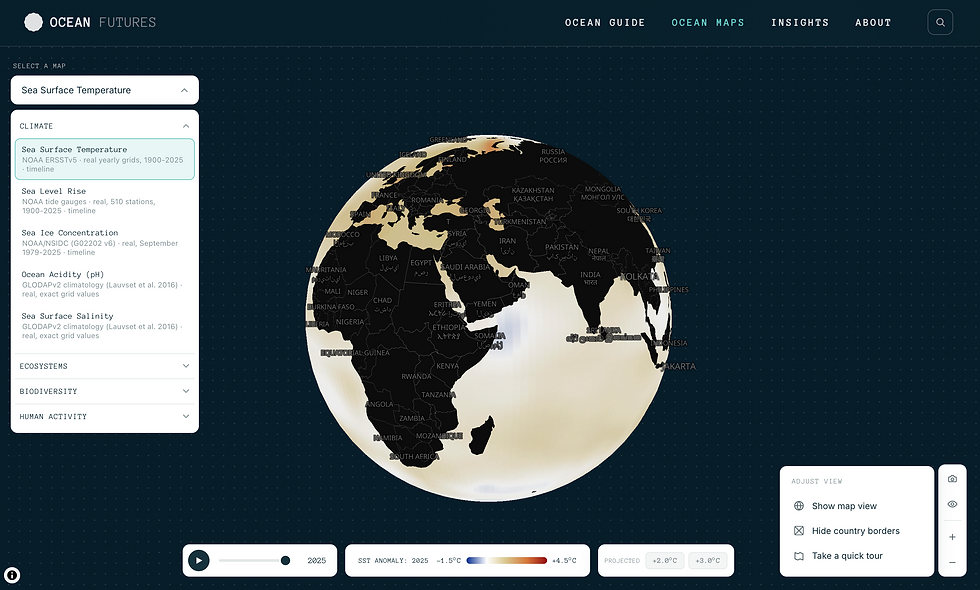Click the Ocean Futures logo circle

[x=33, y=22]
